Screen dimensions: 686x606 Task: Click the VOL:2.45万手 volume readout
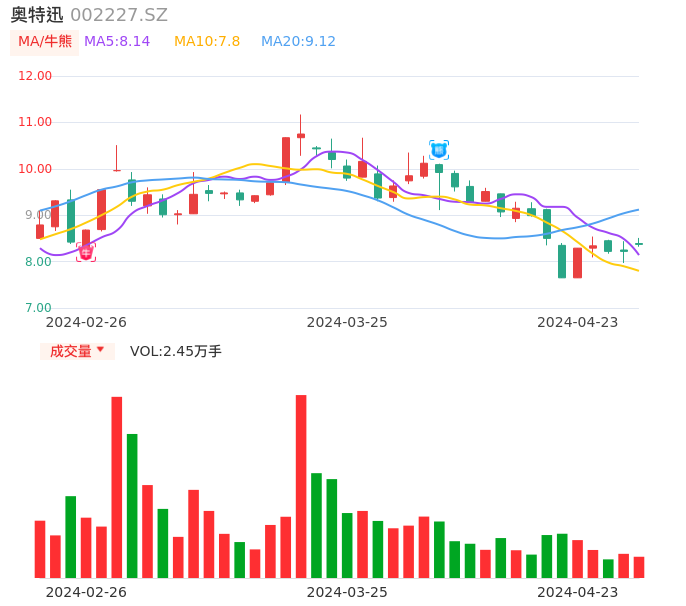pyautogui.click(x=176, y=351)
